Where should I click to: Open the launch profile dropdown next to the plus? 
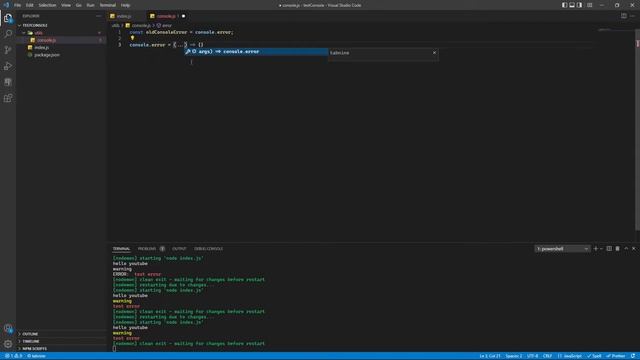pos(601,249)
